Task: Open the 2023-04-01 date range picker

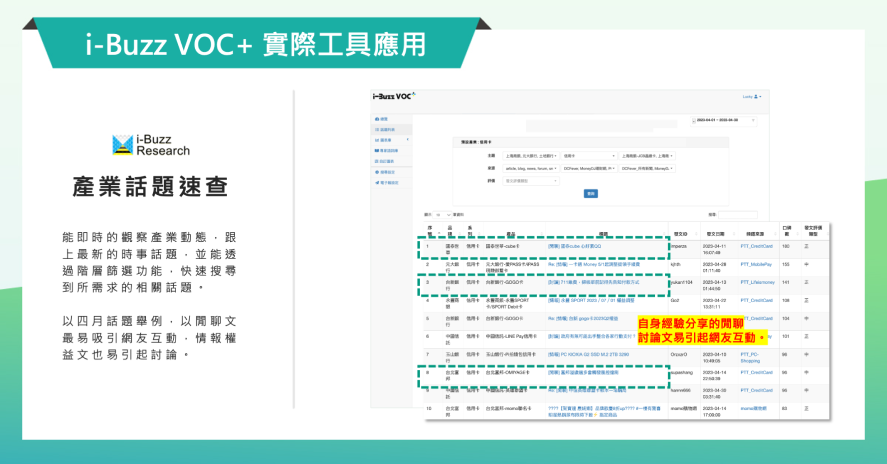Action: tap(724, 121)
